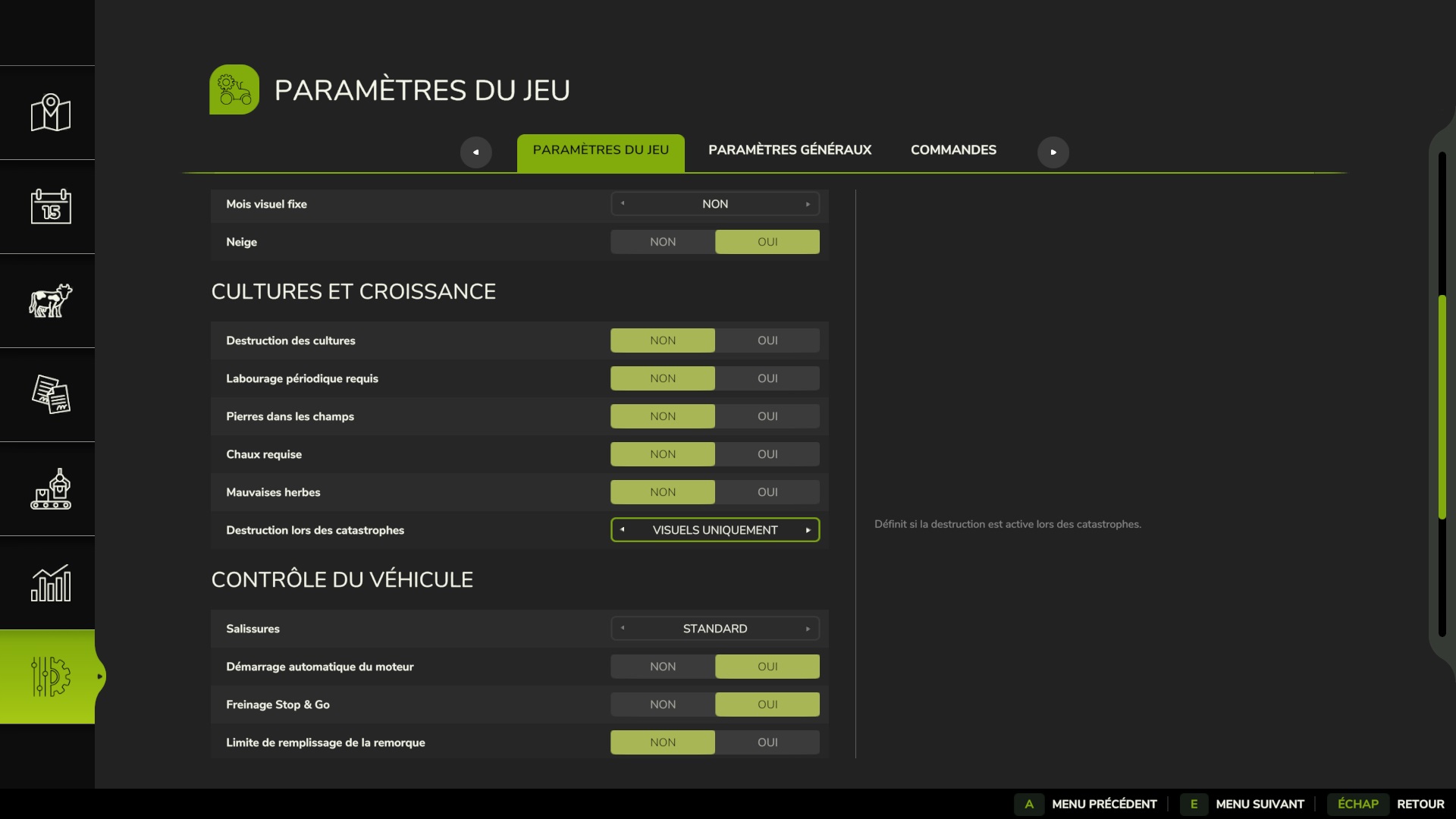1456x819 pixels.
Task: Enable Pierres dans les champs OUI
Action: 767,416
